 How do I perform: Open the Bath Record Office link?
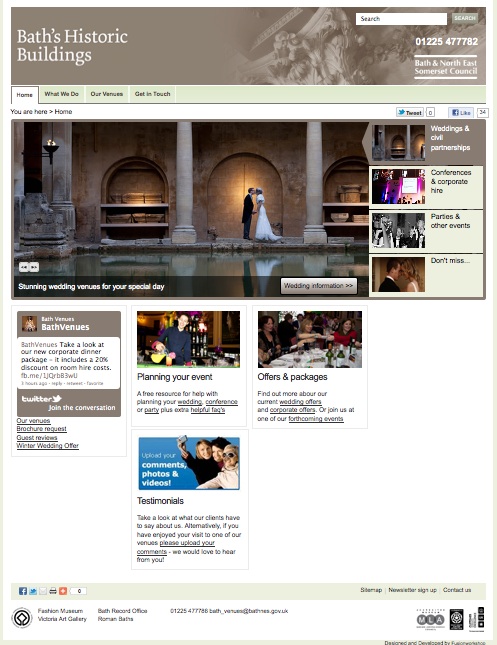pyautogui.click(x=123, y=611)
